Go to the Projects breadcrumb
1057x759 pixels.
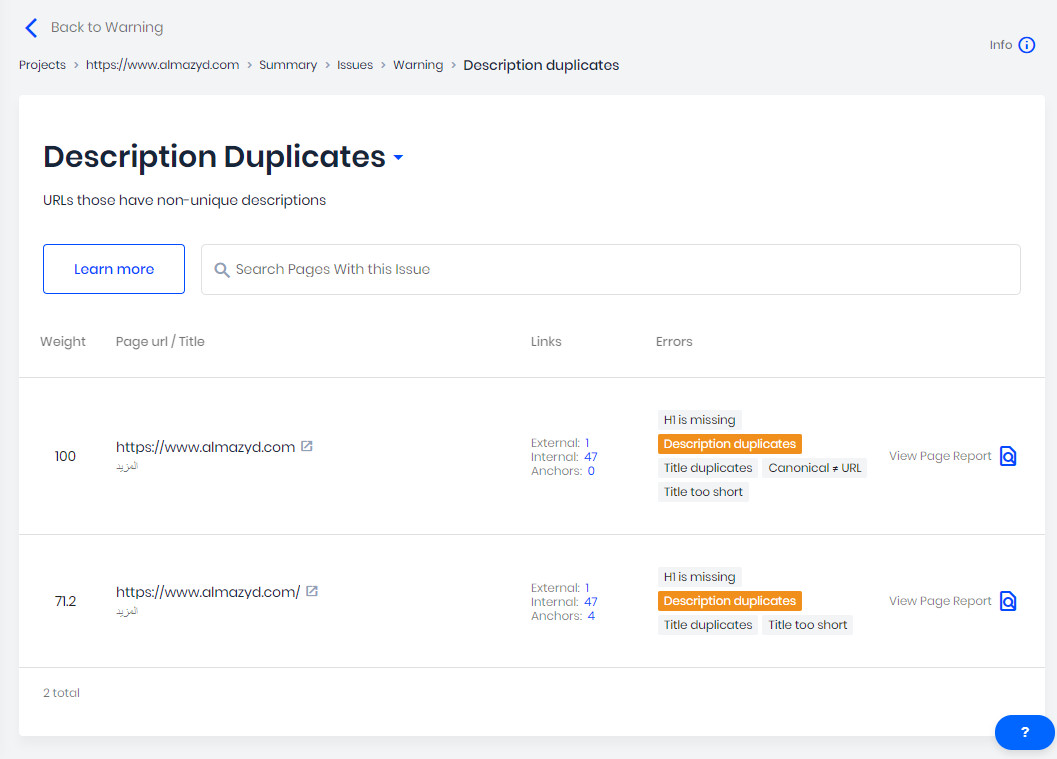[42, 65]
